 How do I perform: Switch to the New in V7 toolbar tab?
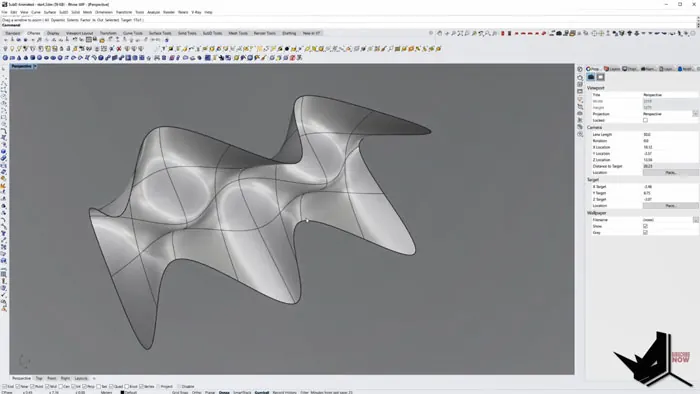click(312, 33)
